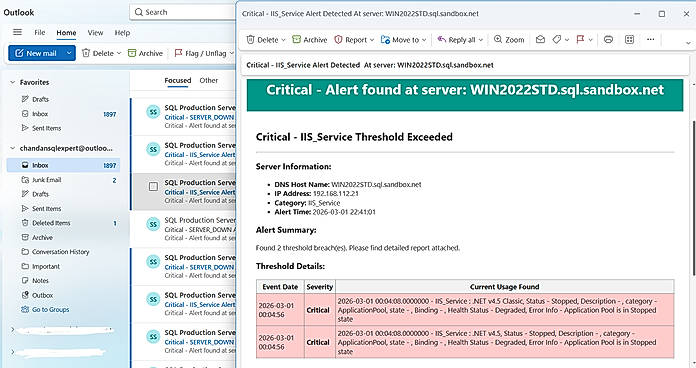Click Archive in the message window toolbar
The height and width of the screenshot is (368, 696).
(309, 40)
